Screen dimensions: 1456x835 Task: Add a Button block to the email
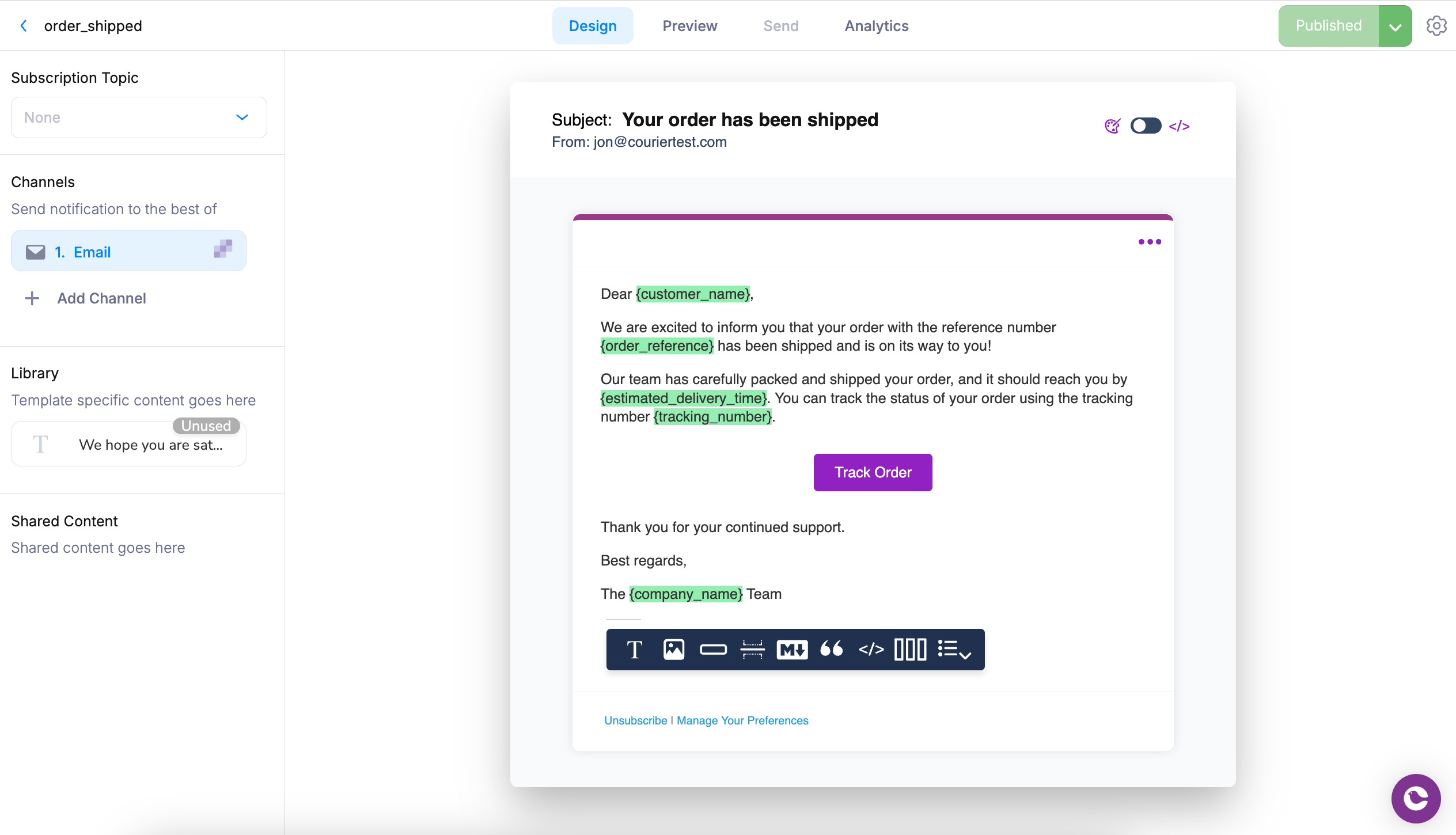tap(713, 650)
